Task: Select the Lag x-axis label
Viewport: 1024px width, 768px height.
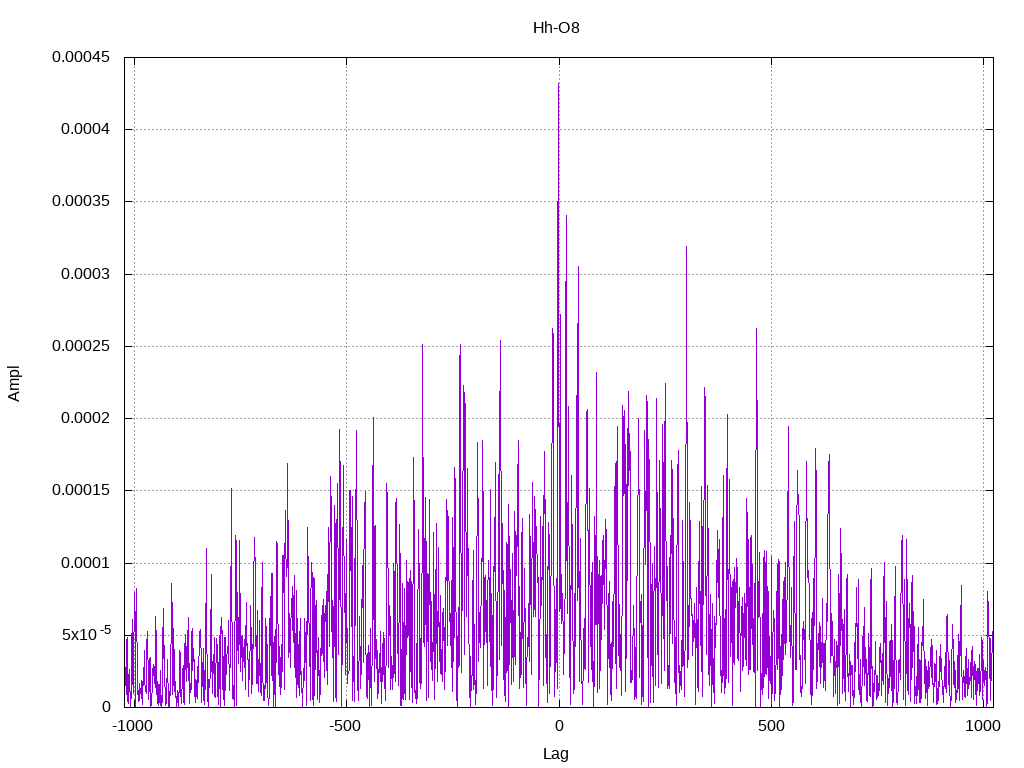Action: [x=556, y=754]
